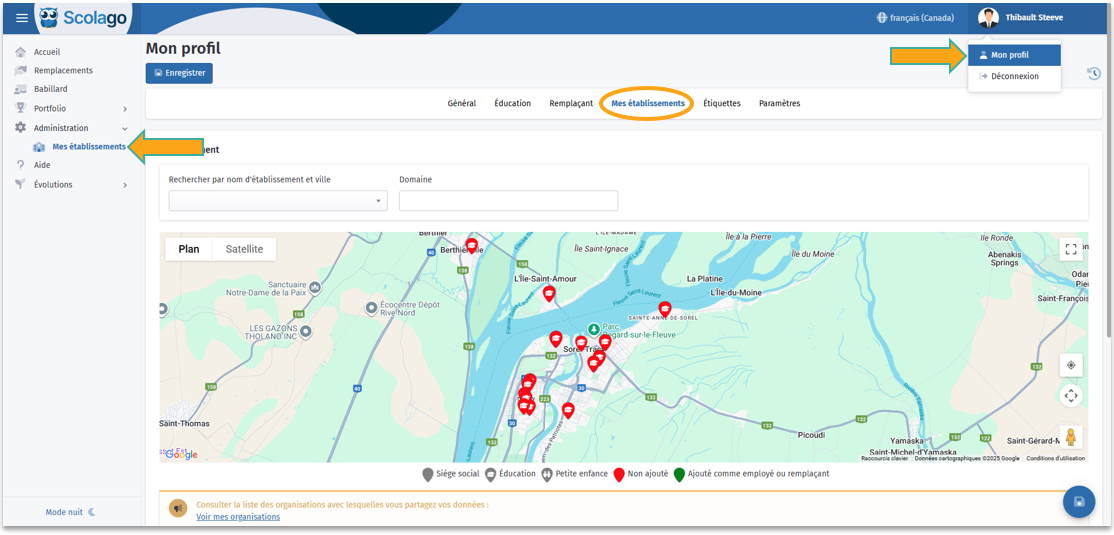Click the Évolutions sprout icon
The image size is (1114, 535).
coord(21,185)
